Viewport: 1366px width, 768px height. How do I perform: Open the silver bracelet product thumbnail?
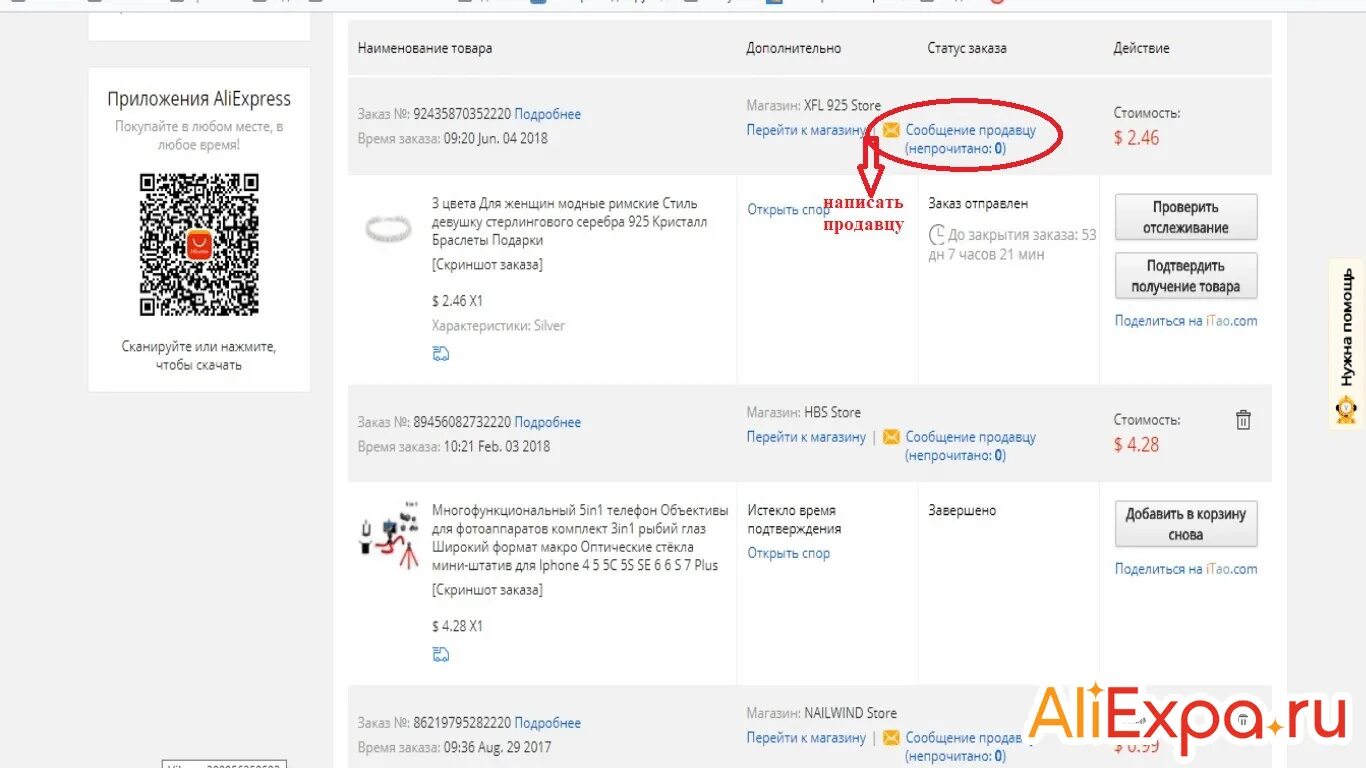tap(388, 229)
